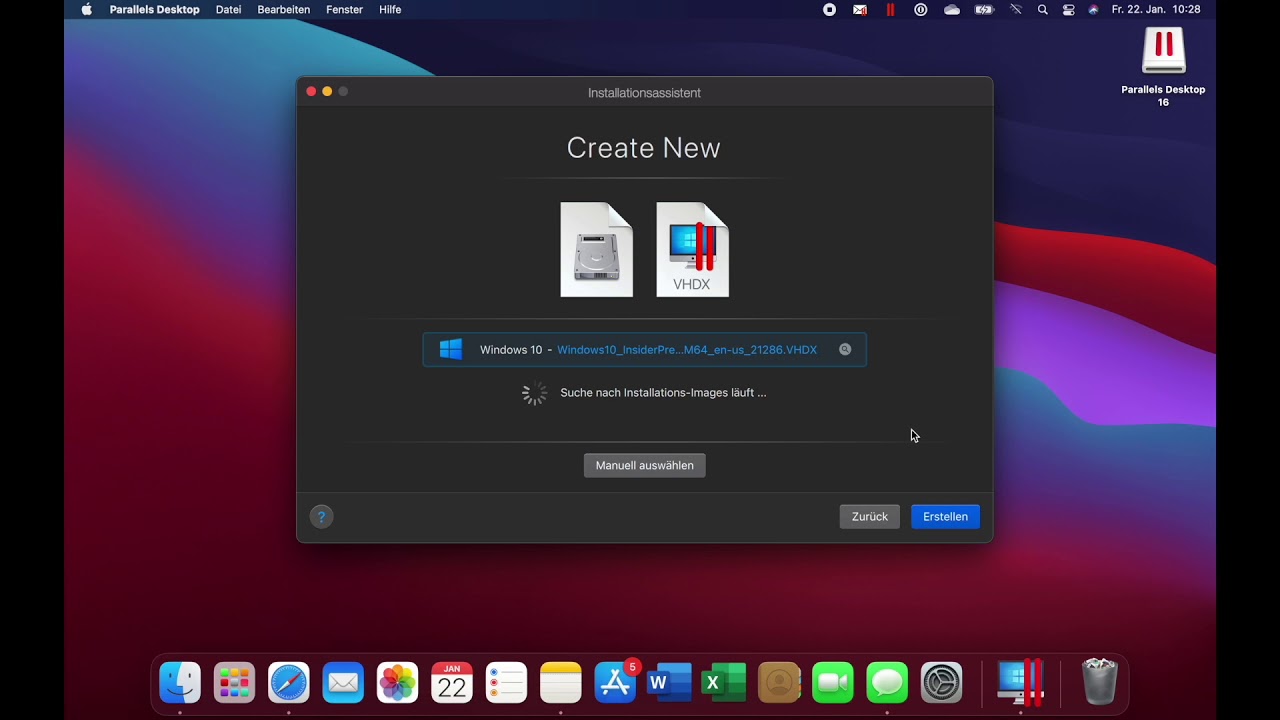Open Finder from the Dock
This screenshot has width=1280, height=720.
180,683
